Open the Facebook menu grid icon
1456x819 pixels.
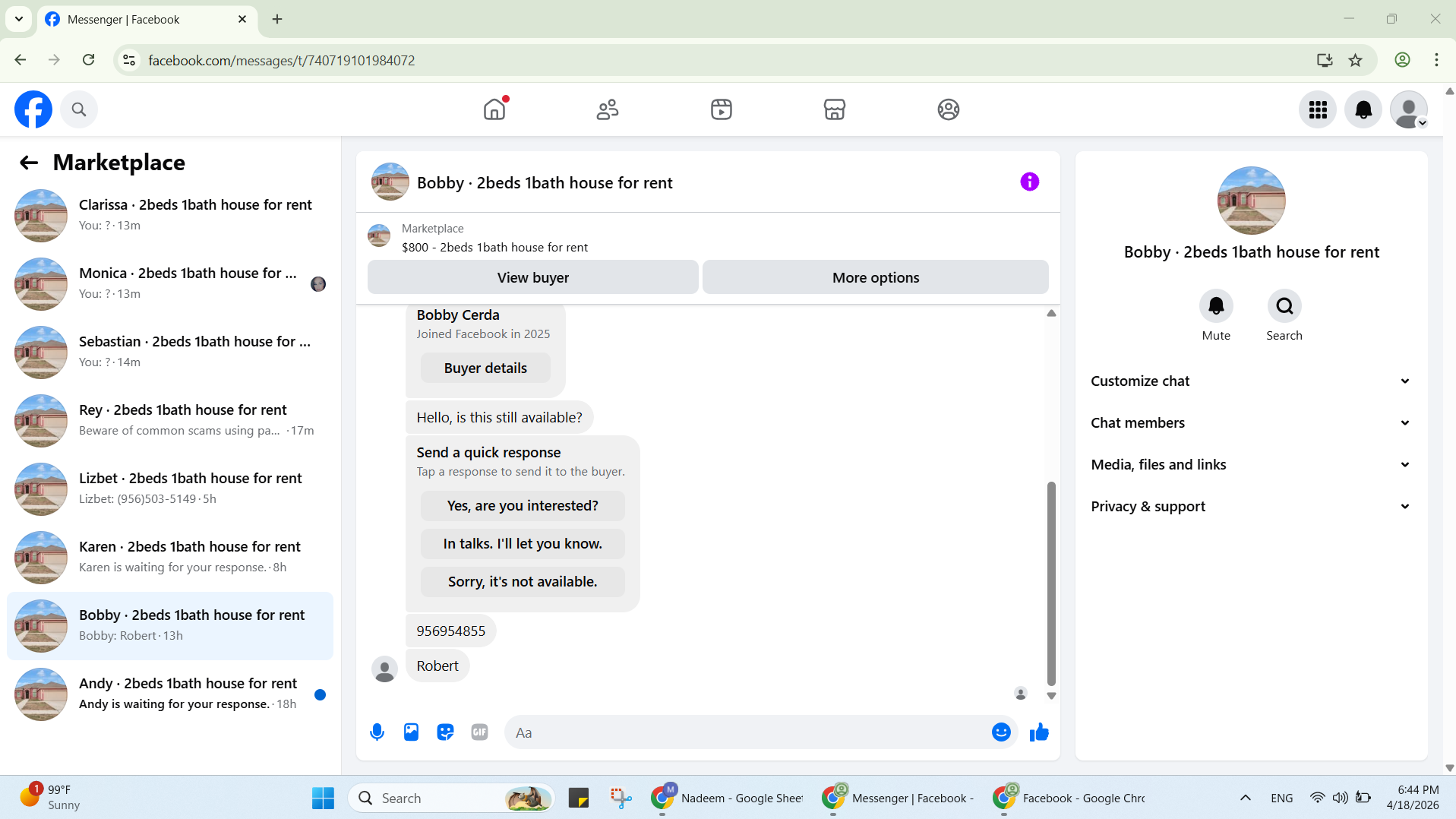(x=1318, y=110)
